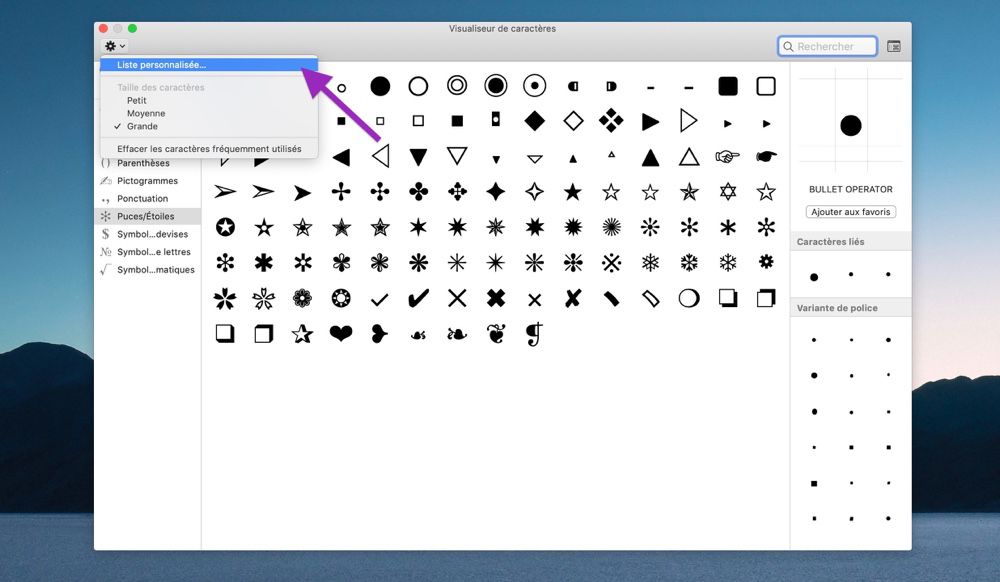Screen dimensions: 1000x582
Task: Select the Puces/Étoiles category
Action: pos(148,217)
